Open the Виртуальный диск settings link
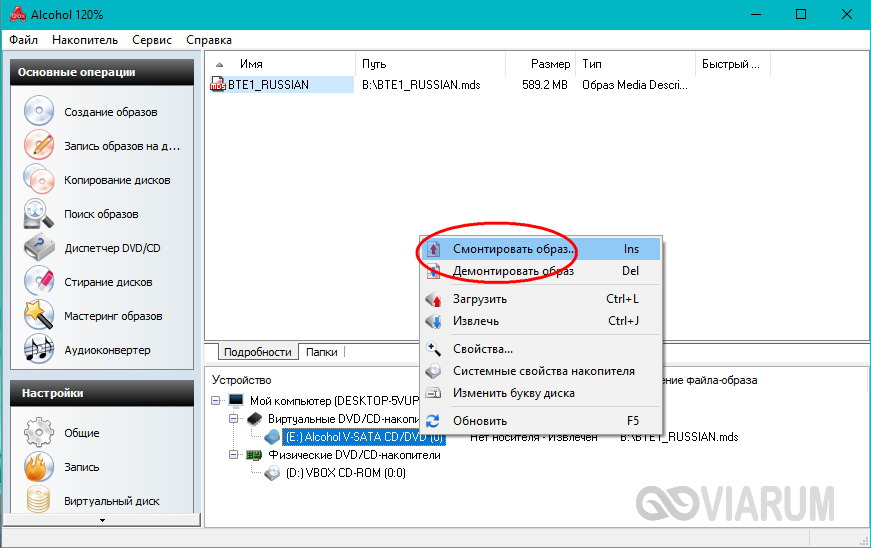This screenshot has width=871, height=548. point(112,501)
